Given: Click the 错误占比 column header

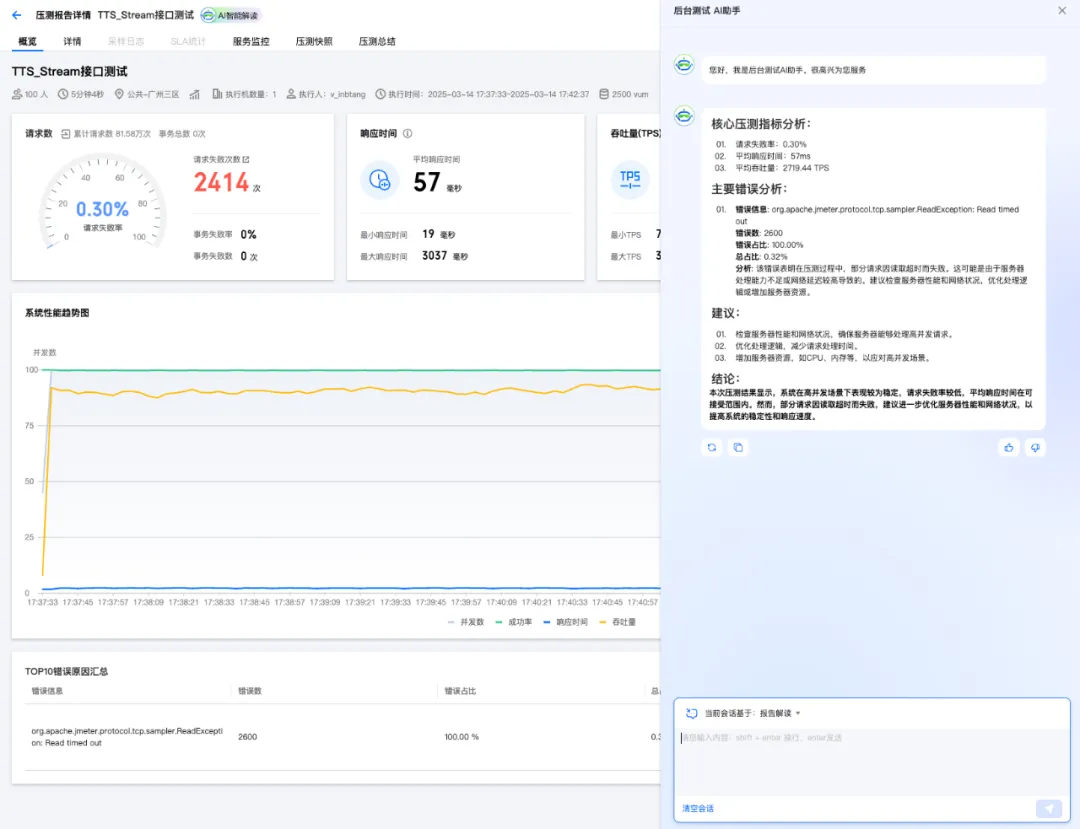Looking at the screenshot, I should [x=460, y=691].
